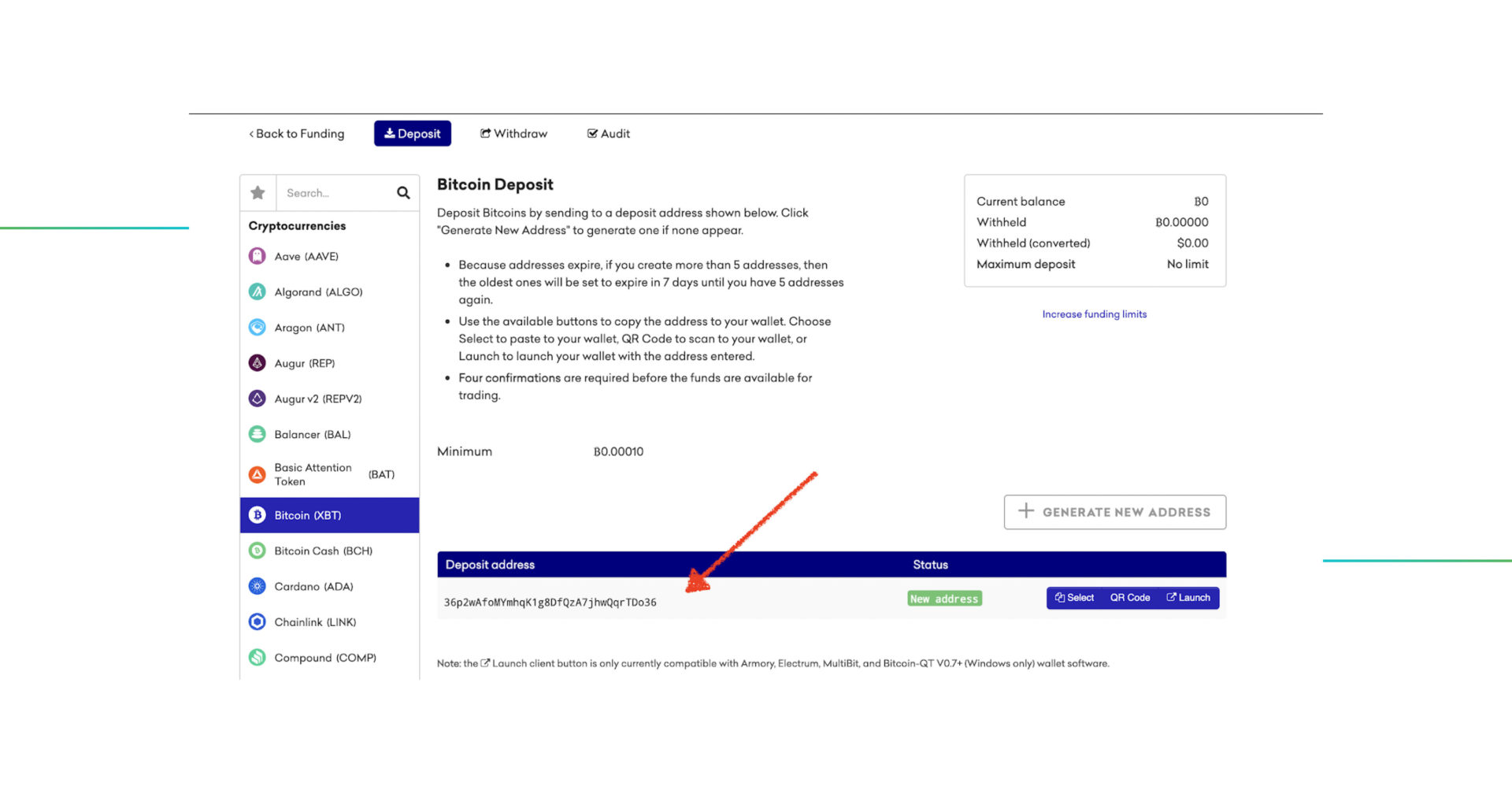
Task: Select the Bitcoin Cash BCH icon
Action: click(257, 551)
